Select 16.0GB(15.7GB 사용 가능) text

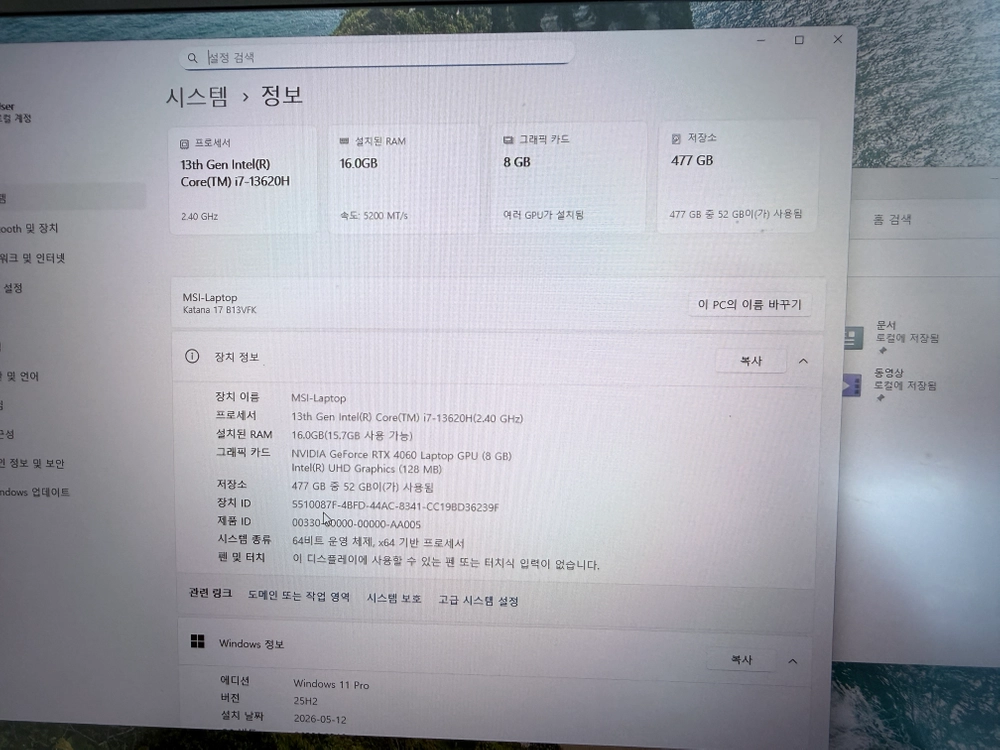coord(351,436)
